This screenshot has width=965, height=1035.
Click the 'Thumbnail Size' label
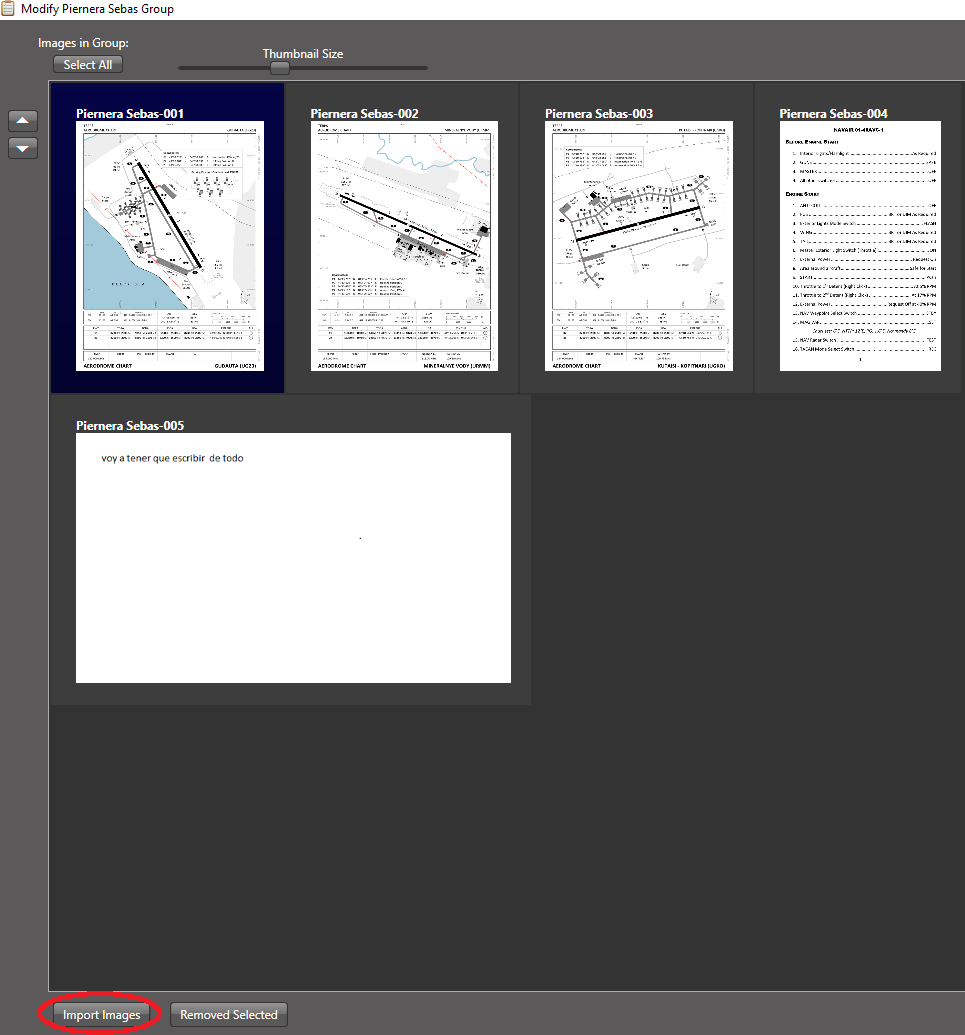303,53
